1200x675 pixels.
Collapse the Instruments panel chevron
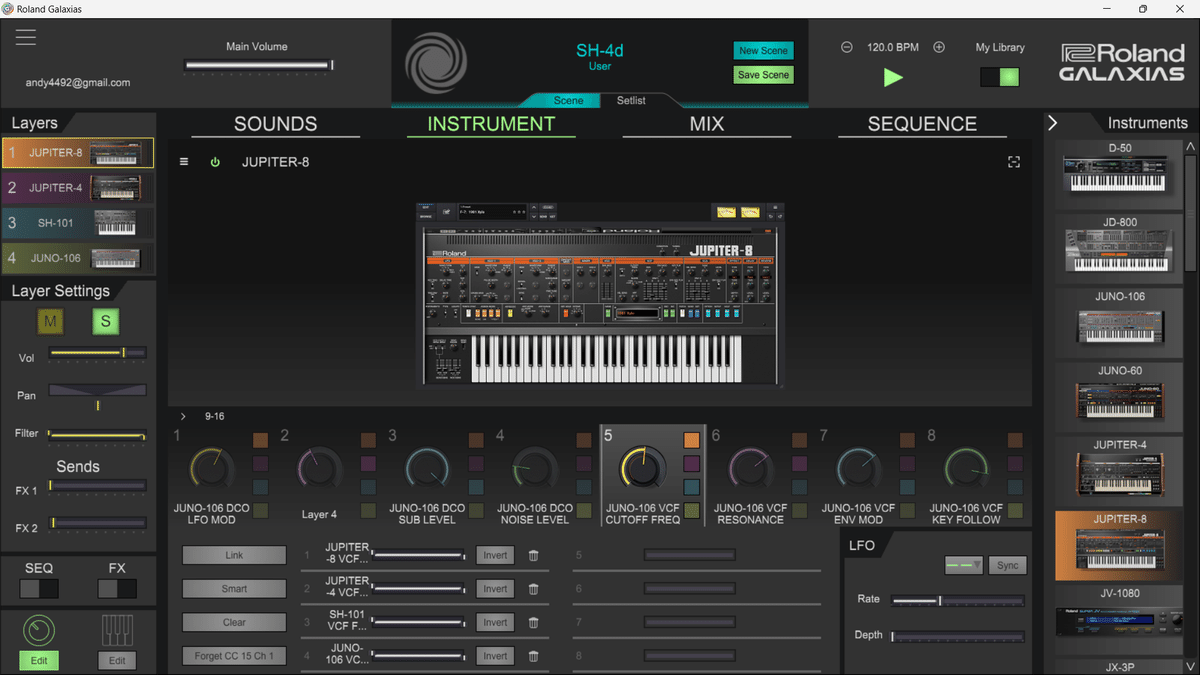click(1053, 123)
